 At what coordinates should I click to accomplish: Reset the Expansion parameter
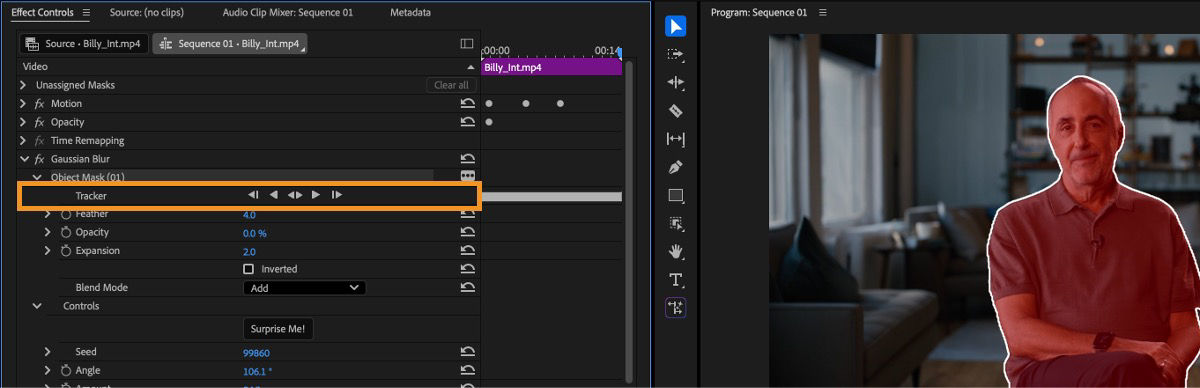pos(467,251)
